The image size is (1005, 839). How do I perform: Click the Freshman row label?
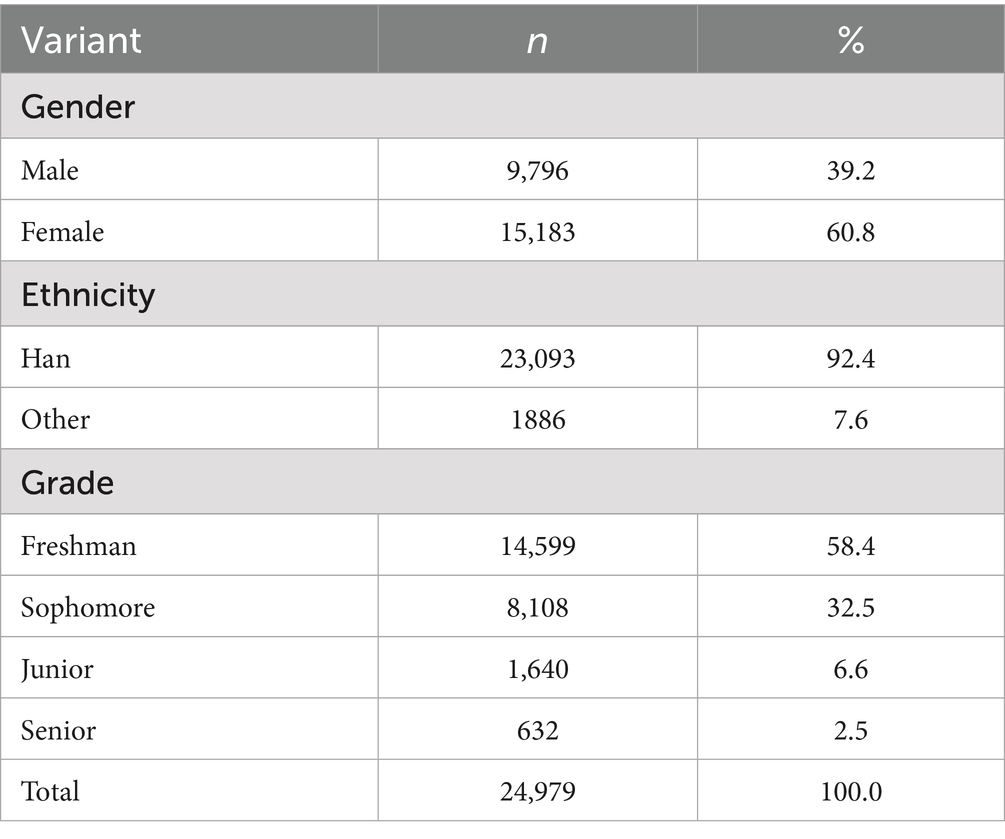point(79,545)
